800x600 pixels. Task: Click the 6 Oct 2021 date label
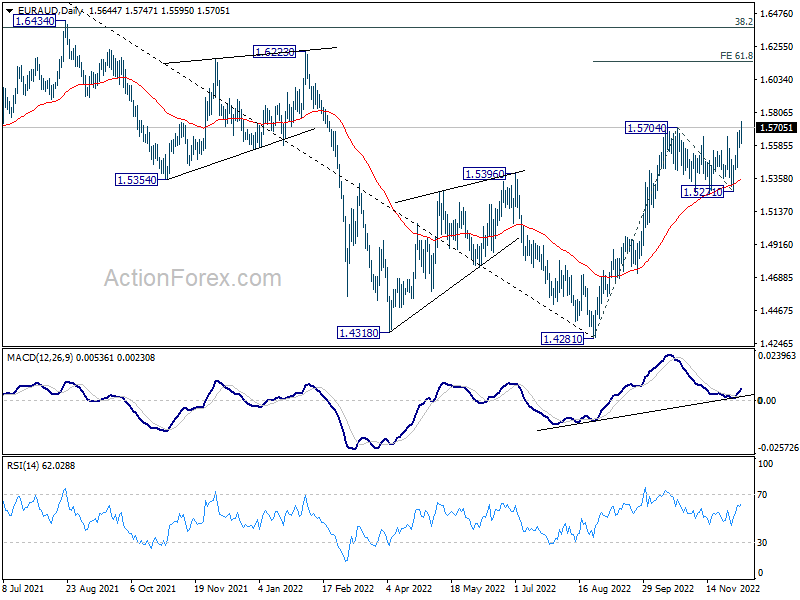[x=153, y=588]
